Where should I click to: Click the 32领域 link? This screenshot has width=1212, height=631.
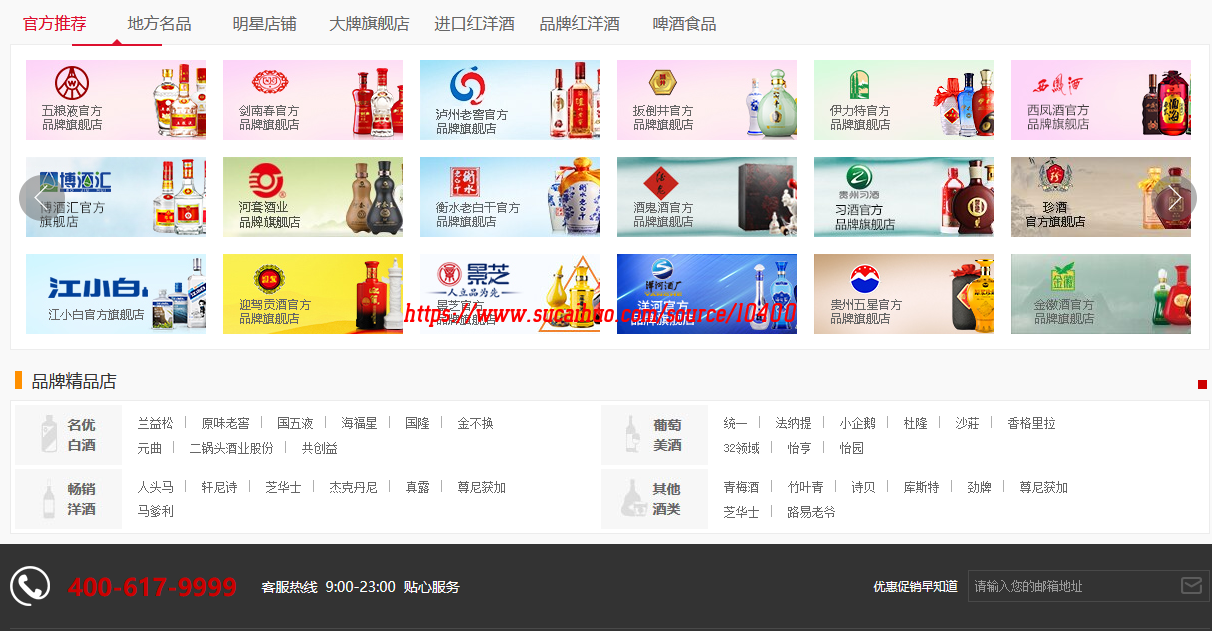coord(741,448)
